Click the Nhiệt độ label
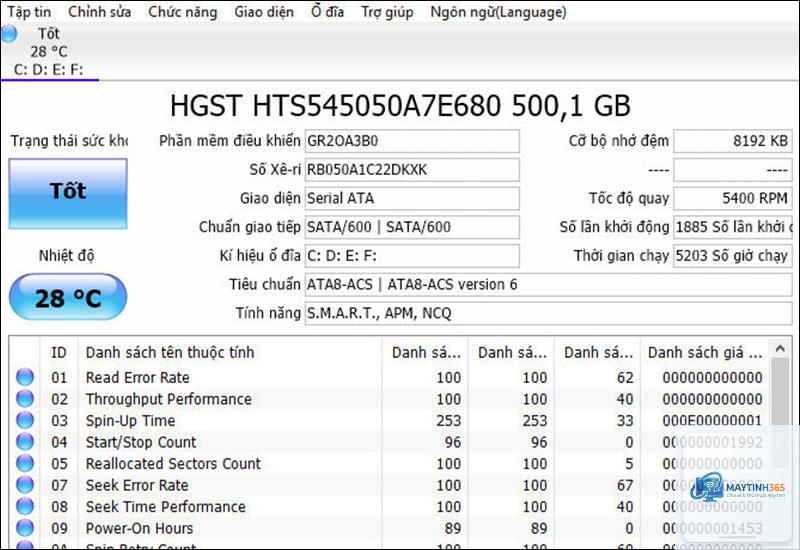The height and width of the screenshot is (550, 800). pyautogui.click(x=66, y=255)
